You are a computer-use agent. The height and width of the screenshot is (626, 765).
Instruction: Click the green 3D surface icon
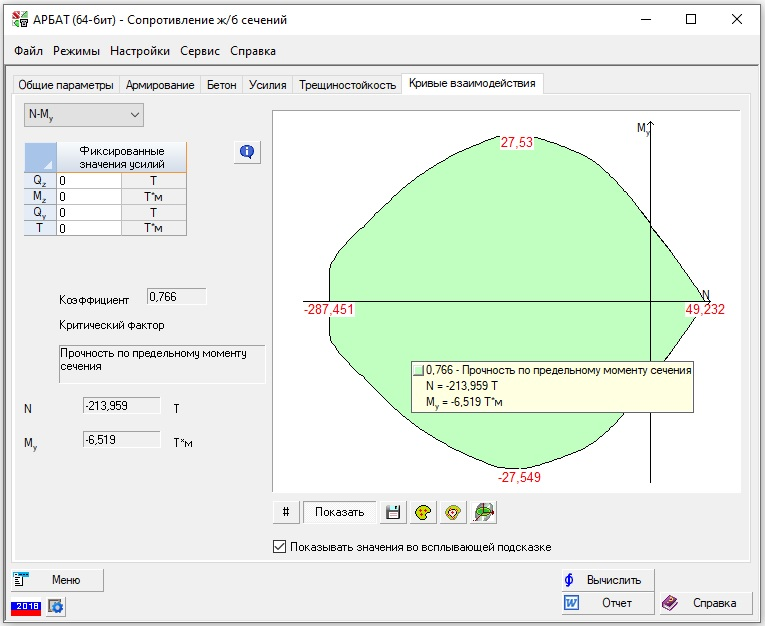(485, 512)
